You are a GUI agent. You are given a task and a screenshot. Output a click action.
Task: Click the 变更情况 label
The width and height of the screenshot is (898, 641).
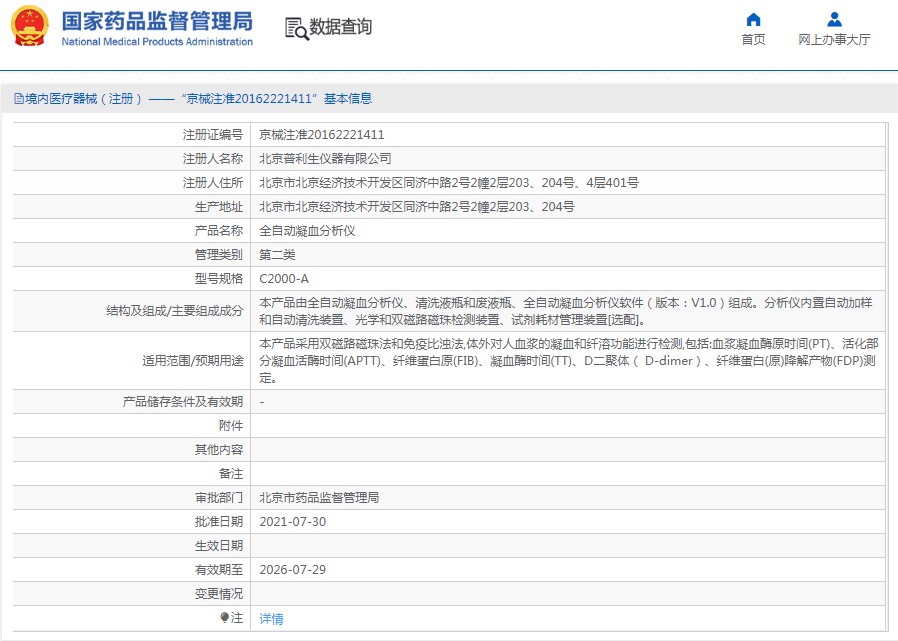coord(219,594)
